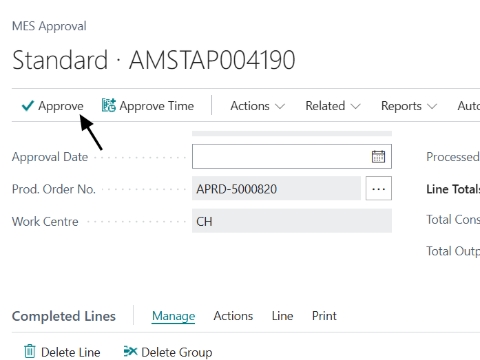Open the Approval Date calendar picker

[378, 156]
